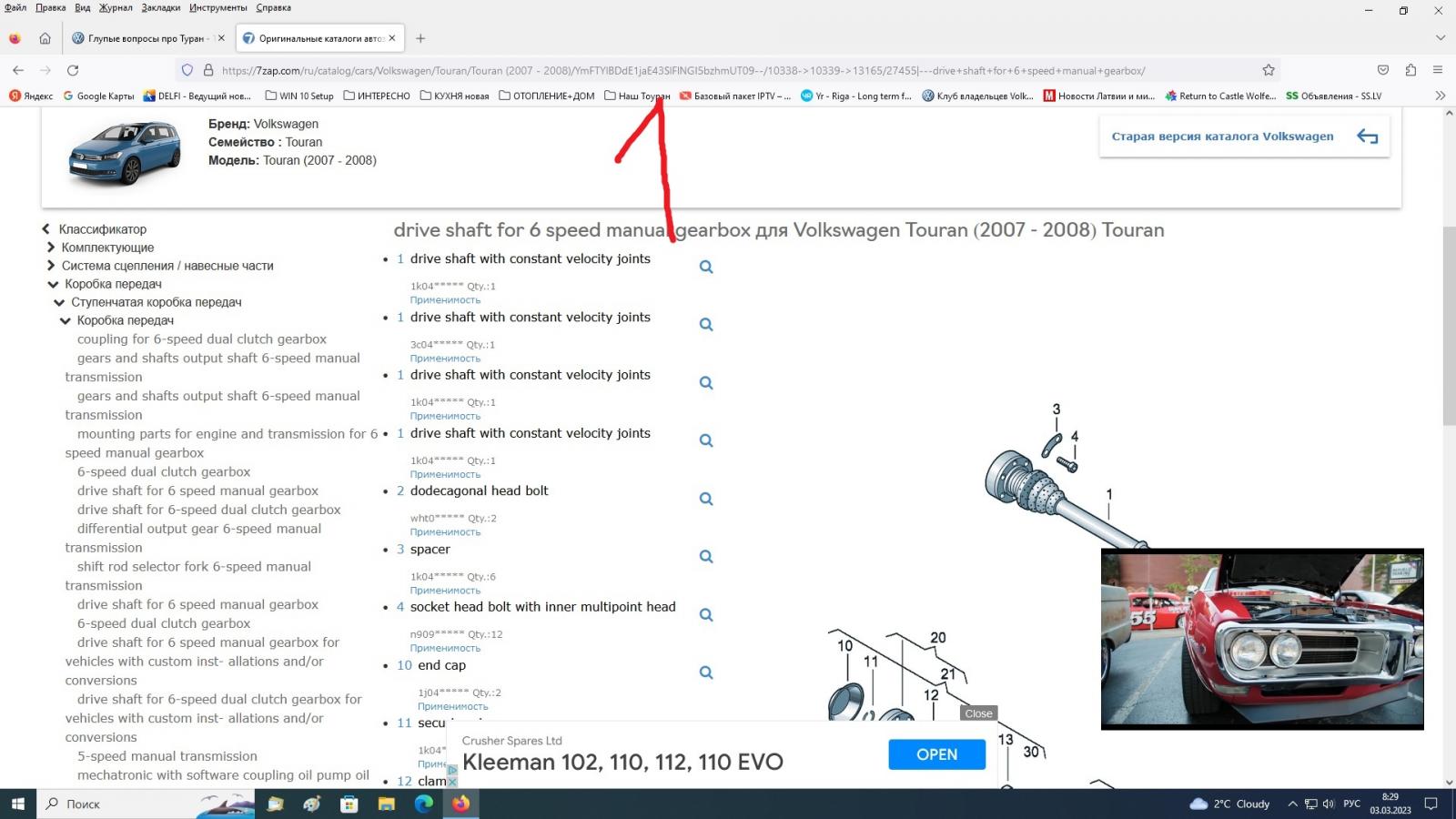
Task: Collapse the Классификатор back chevron
Action: [x=45, y=229]
